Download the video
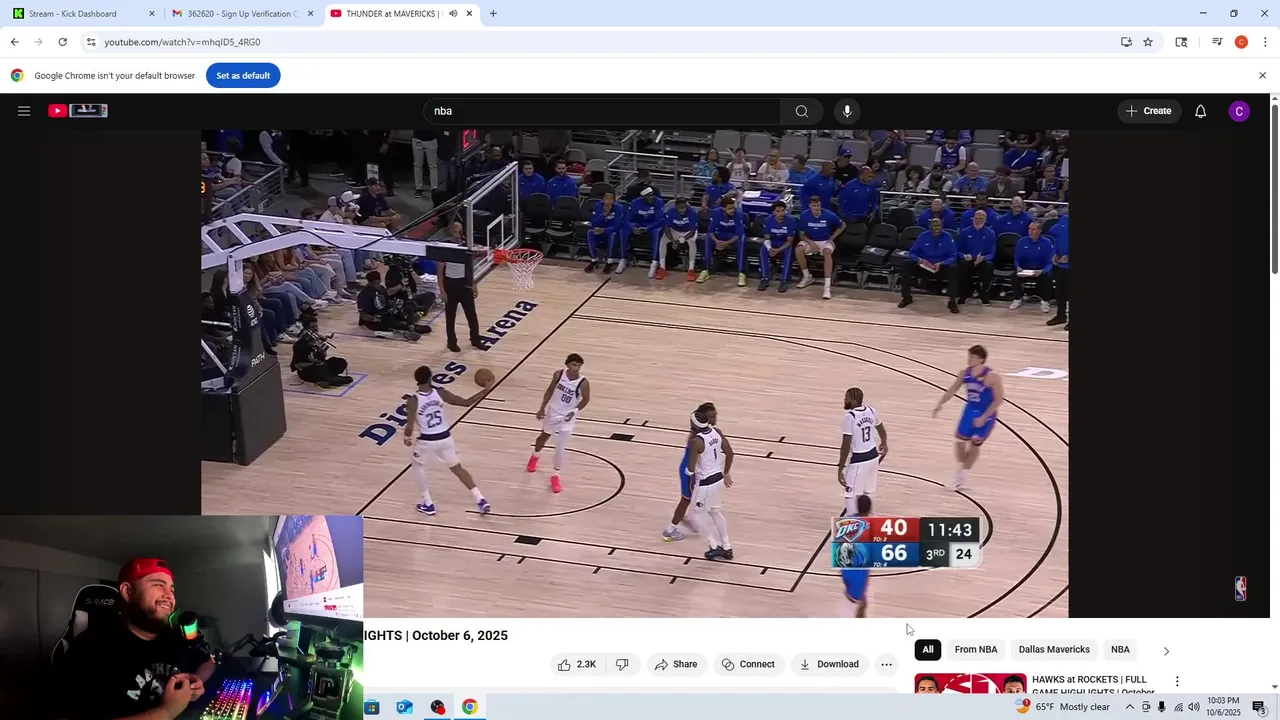 pos(829,664)
